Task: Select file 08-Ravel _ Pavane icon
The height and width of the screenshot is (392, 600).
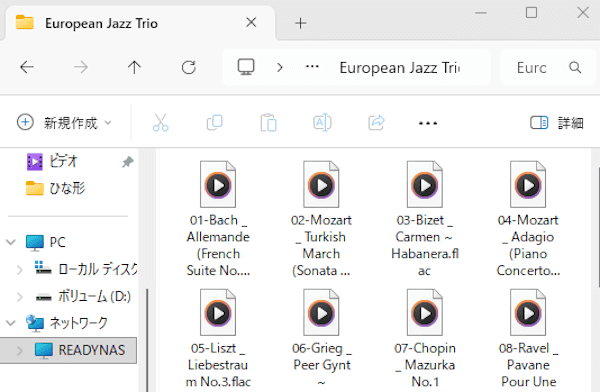Action: click(528, 312)
